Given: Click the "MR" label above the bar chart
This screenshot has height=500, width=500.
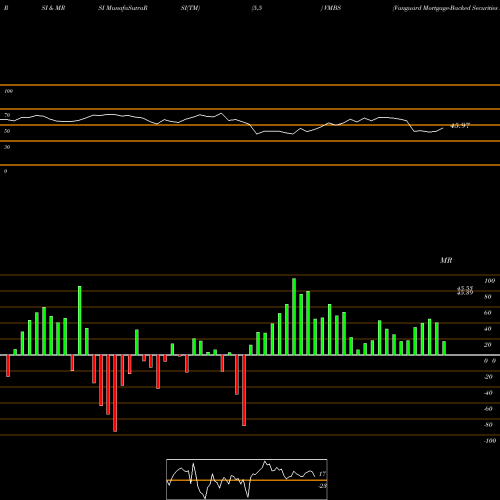Looking at the screenshot, I should tap(446, 260).
